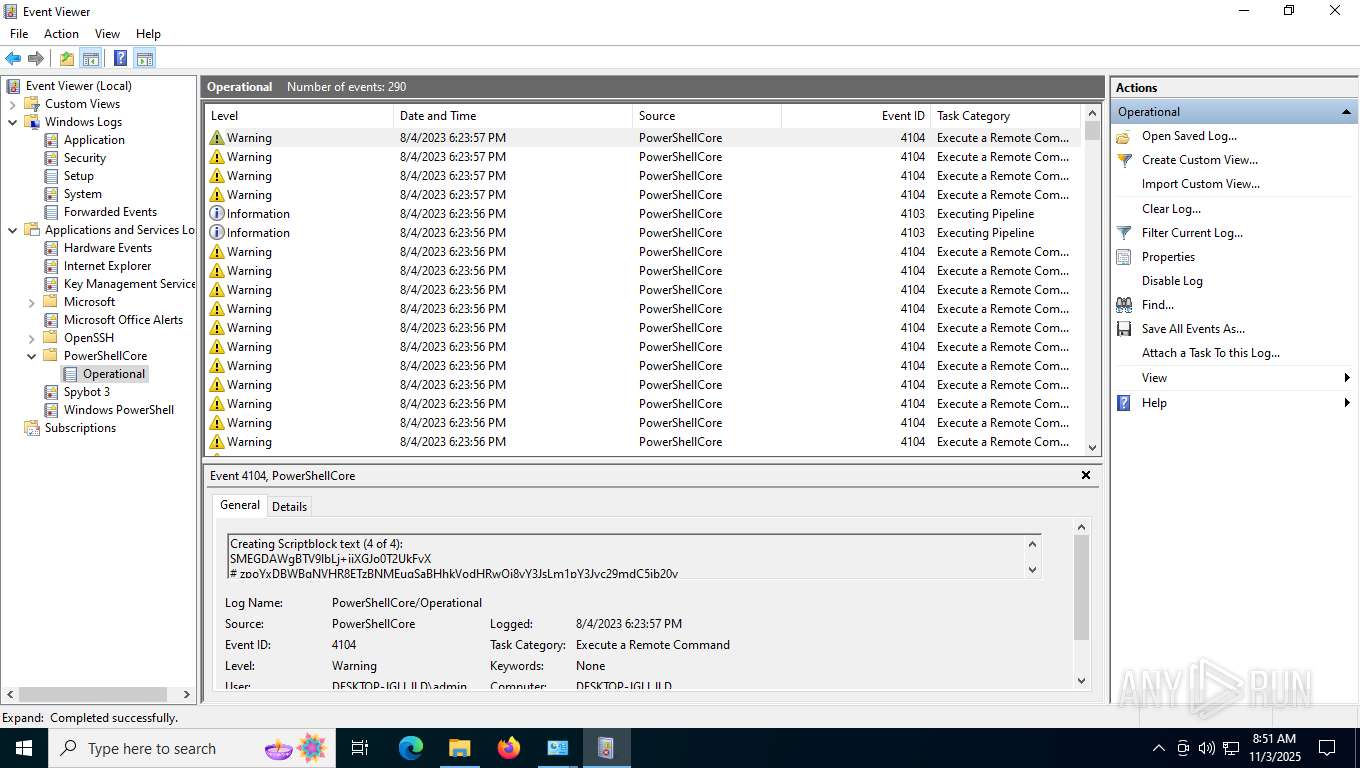Click the Windows Start button
1360x768 pixels.
click(23, 748)
